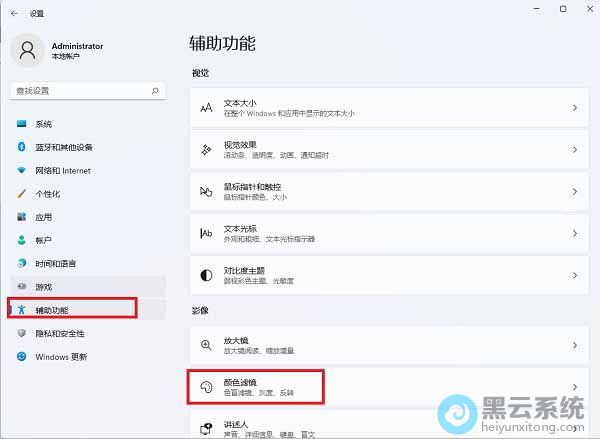Click the 鼠标指针和触控 pointer icon
This screenshot has width=600, height=439.
click(x=206, y=191)
